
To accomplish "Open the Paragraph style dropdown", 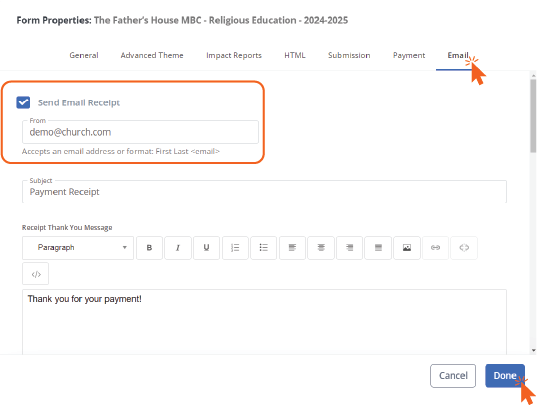I will tap(78, 248).
